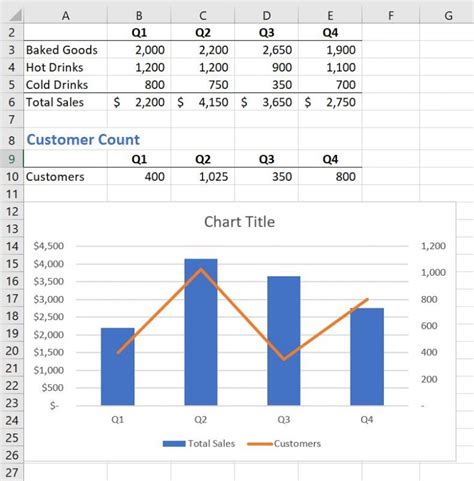Select Total Sales Q3 value 3,650
This screenshot has width=474, height=481.
(266, 102)
